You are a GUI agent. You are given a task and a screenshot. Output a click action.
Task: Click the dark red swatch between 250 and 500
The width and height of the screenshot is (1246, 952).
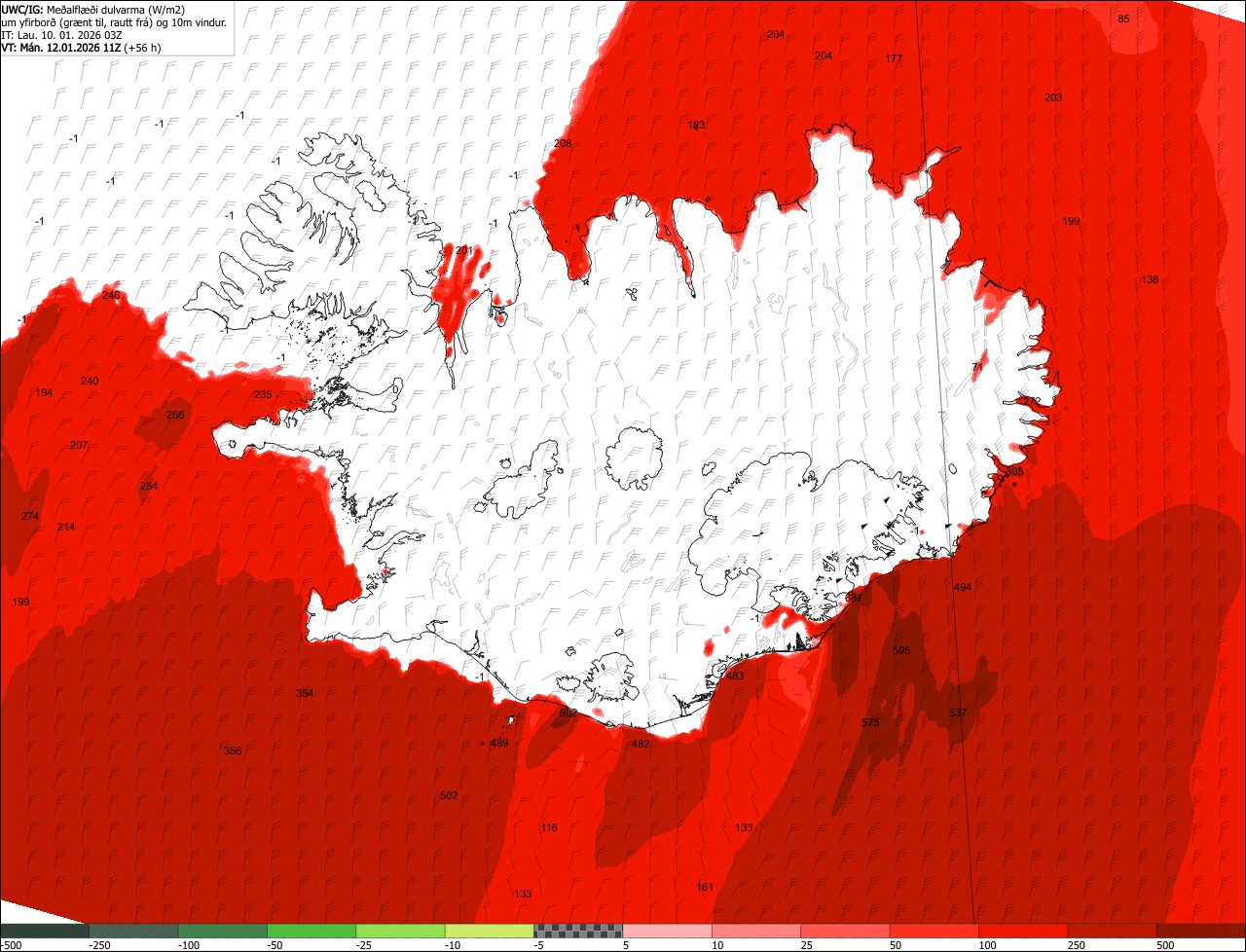click(x=1113, y=931)
